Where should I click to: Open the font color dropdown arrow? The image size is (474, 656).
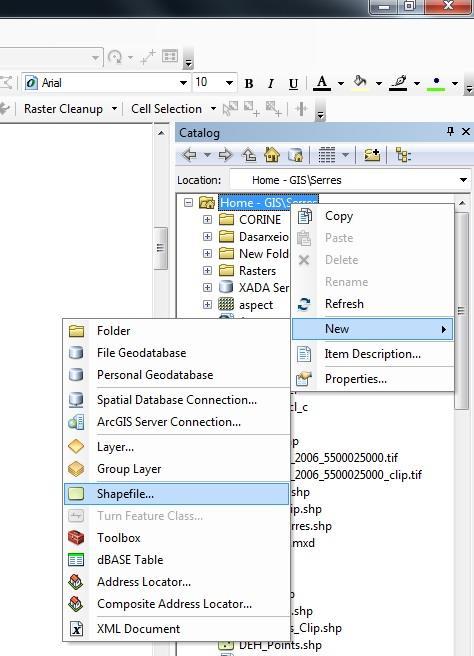(341, 83)
